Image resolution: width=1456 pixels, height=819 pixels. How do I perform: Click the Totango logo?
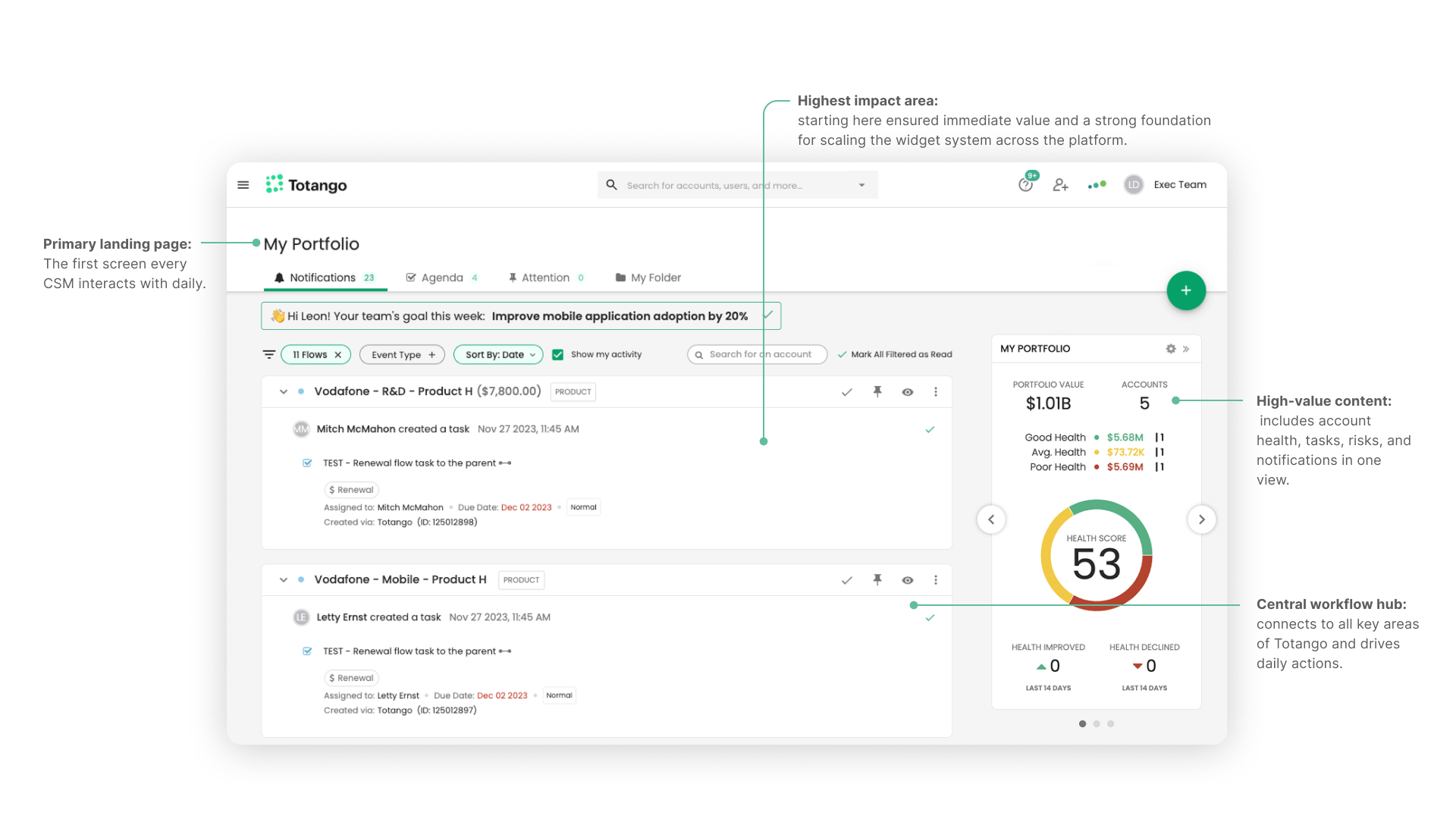coord(306,185)
